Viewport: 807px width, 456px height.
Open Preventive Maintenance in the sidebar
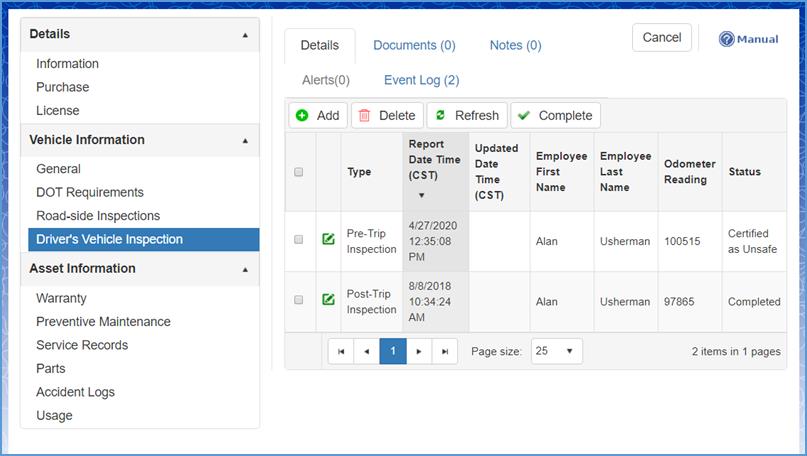[x=103, y=322]
